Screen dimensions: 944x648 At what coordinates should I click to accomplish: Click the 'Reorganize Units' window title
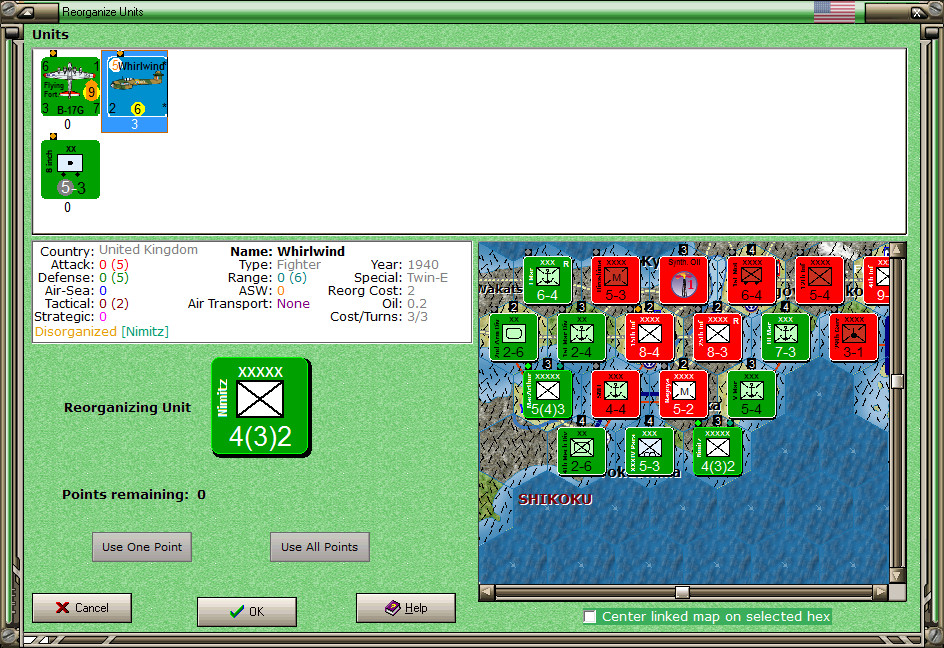click(x=103, y=12)
